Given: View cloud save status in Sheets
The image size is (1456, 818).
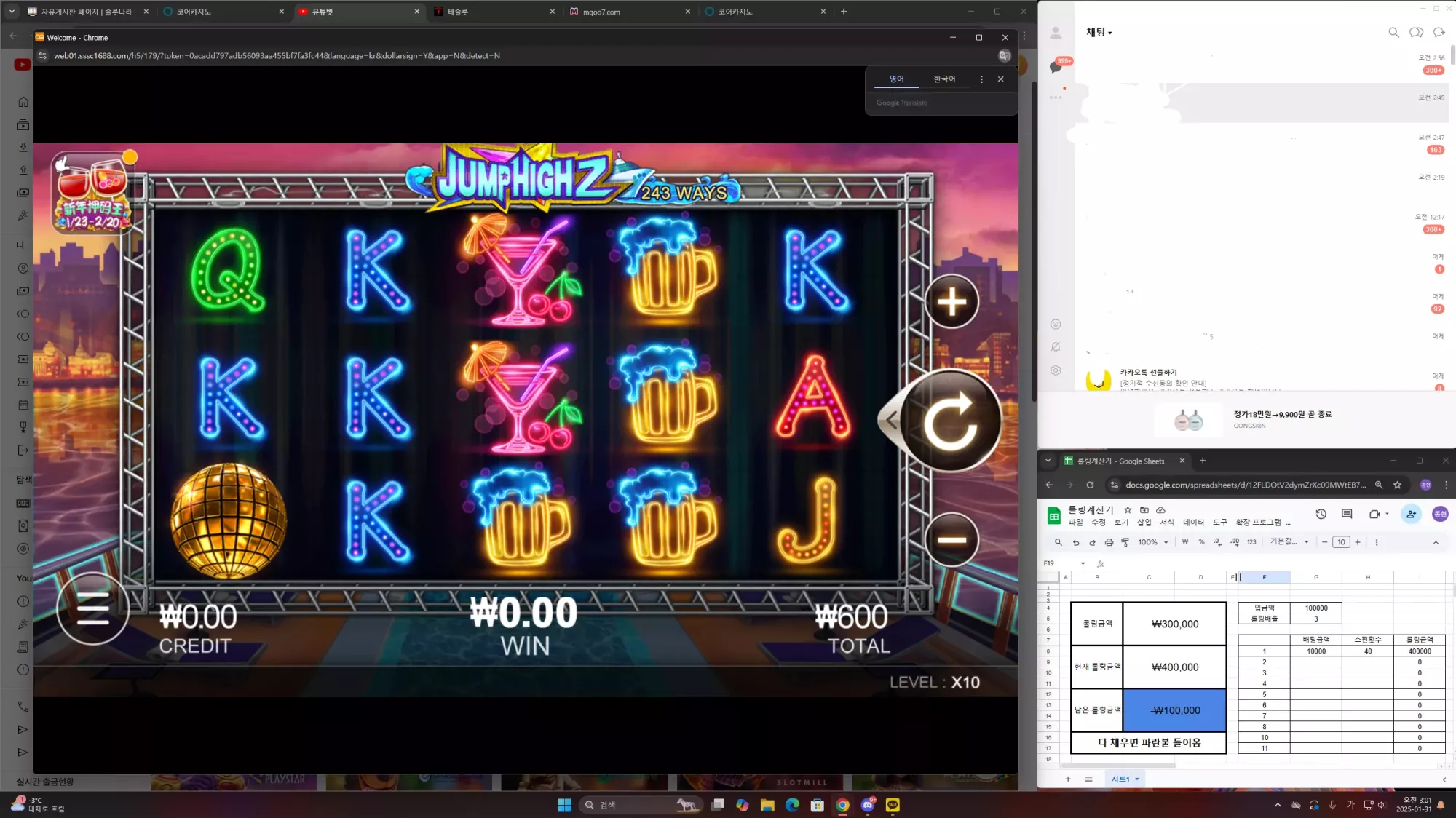Looking at the screenshot, I should coord(1161,510).
